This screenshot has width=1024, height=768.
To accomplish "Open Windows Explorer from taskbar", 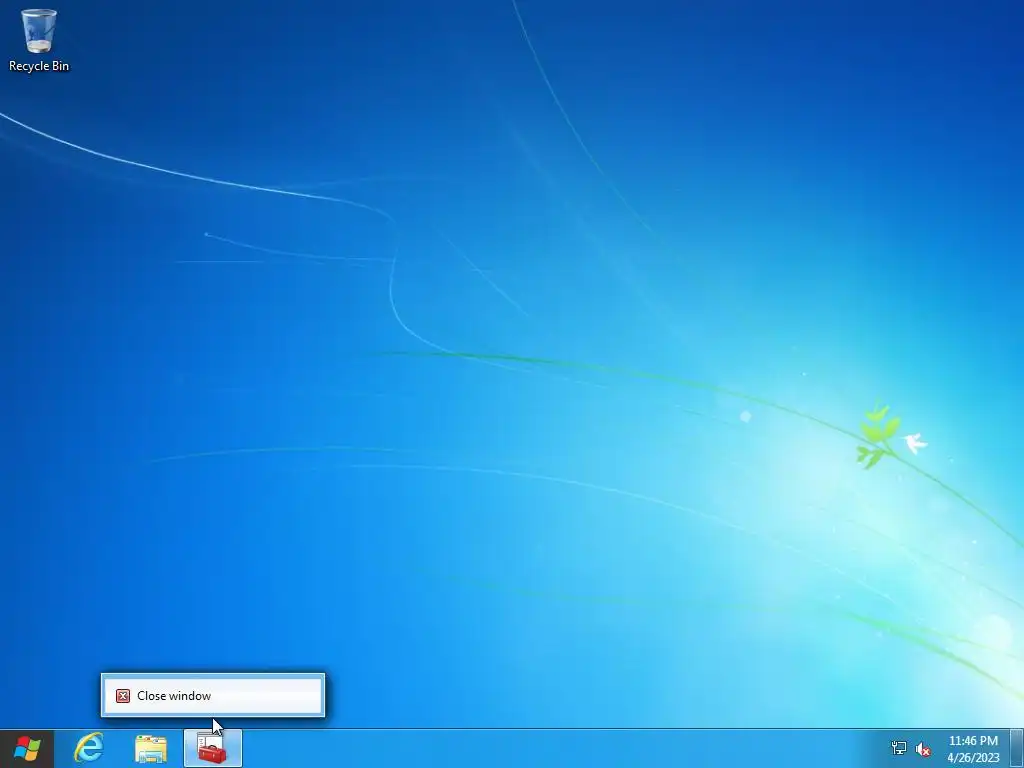I will 151,748.
